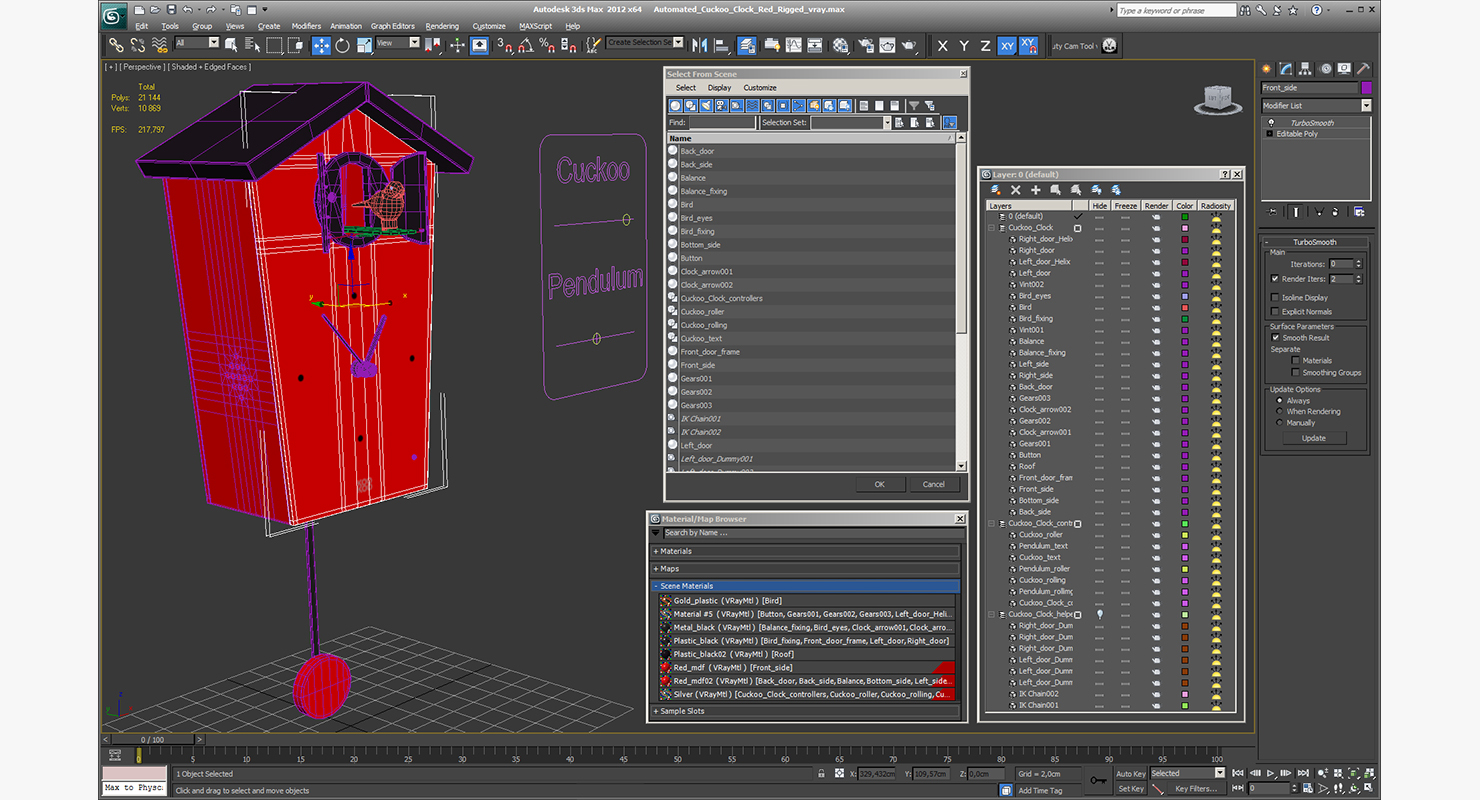
Task: Toggle the Angle Snap icon
Action: [x=526, y=45]
